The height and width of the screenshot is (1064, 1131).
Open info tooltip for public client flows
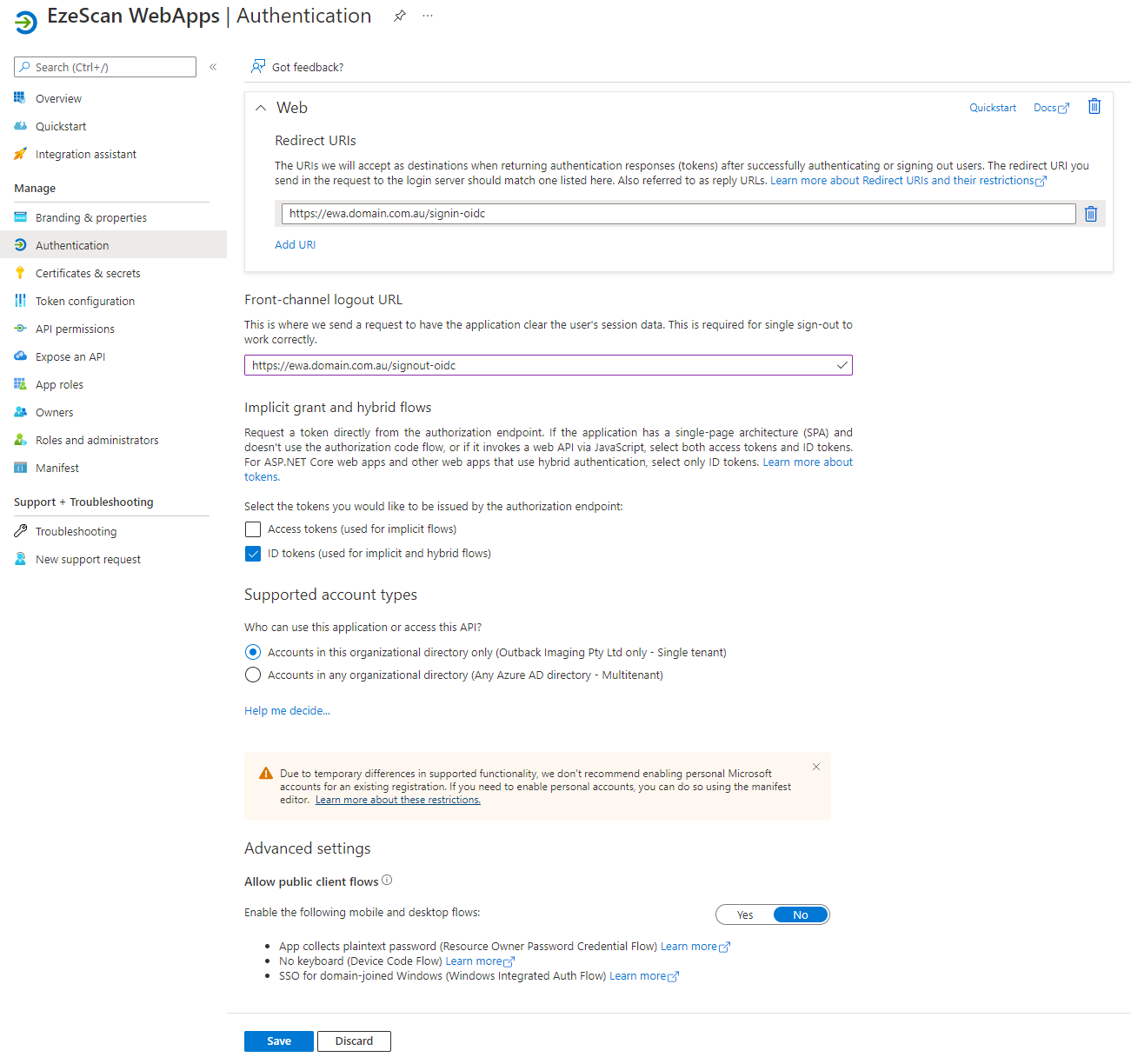tap(387, 881)
